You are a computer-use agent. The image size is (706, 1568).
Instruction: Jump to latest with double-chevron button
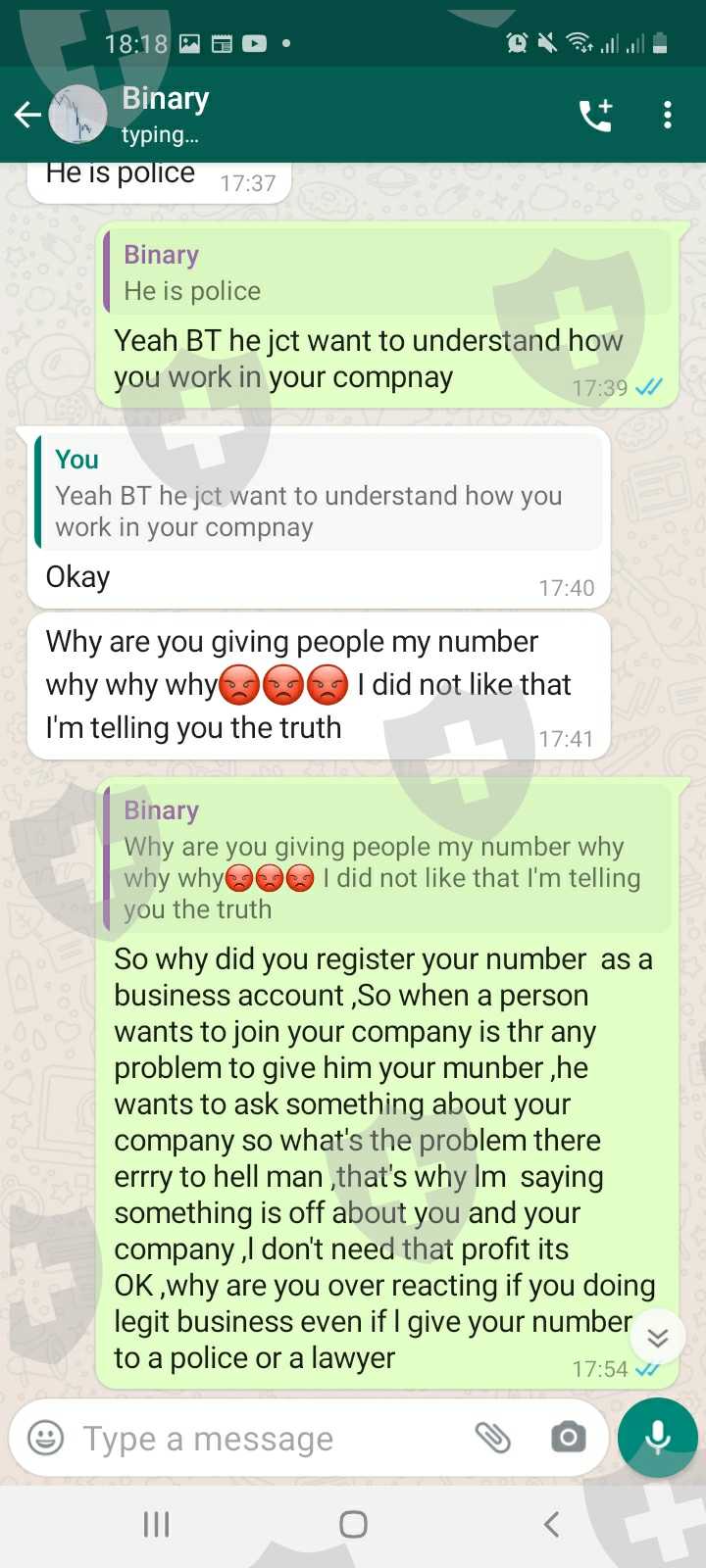(x=657, y=1337)
